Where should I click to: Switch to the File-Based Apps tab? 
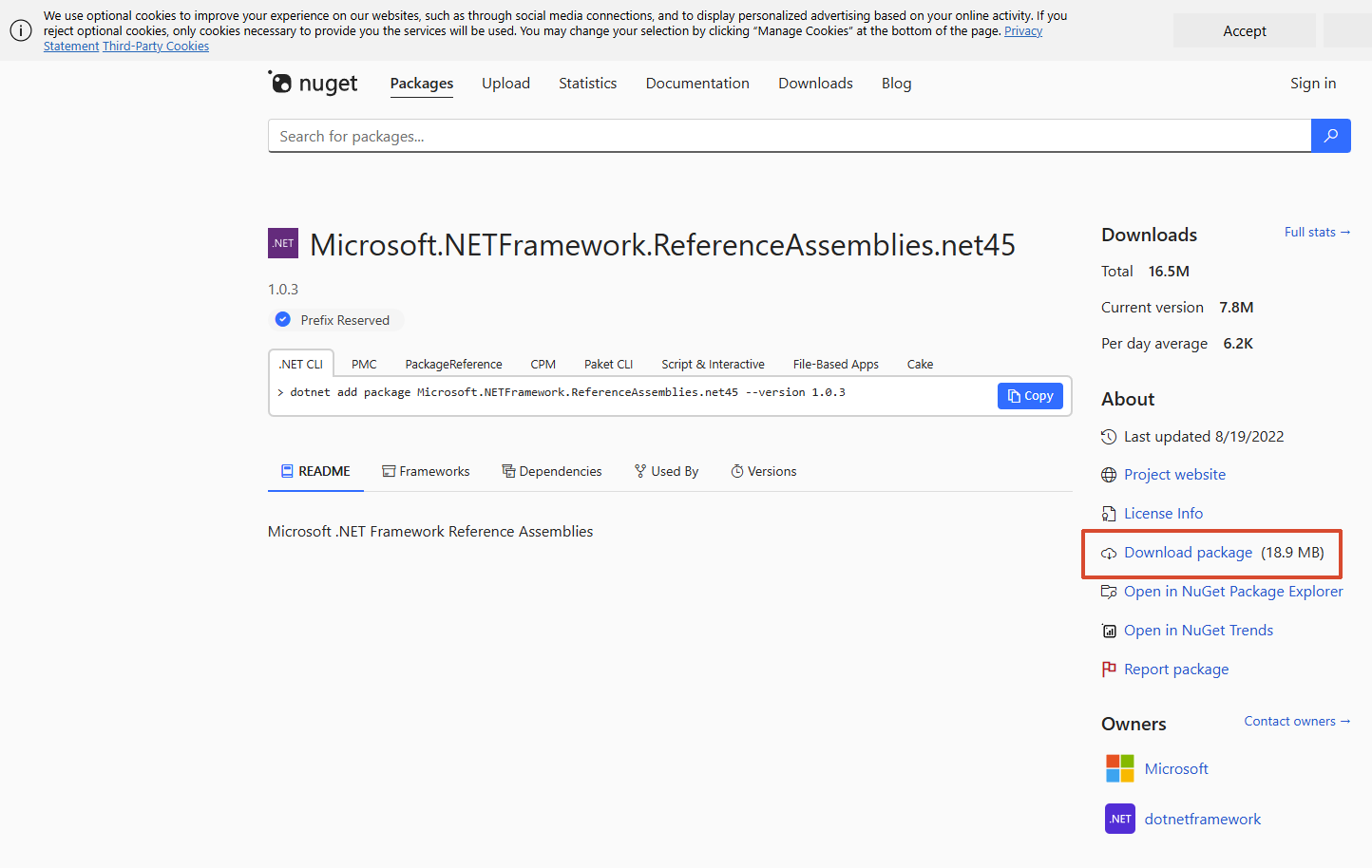click(x=836, y=364)
